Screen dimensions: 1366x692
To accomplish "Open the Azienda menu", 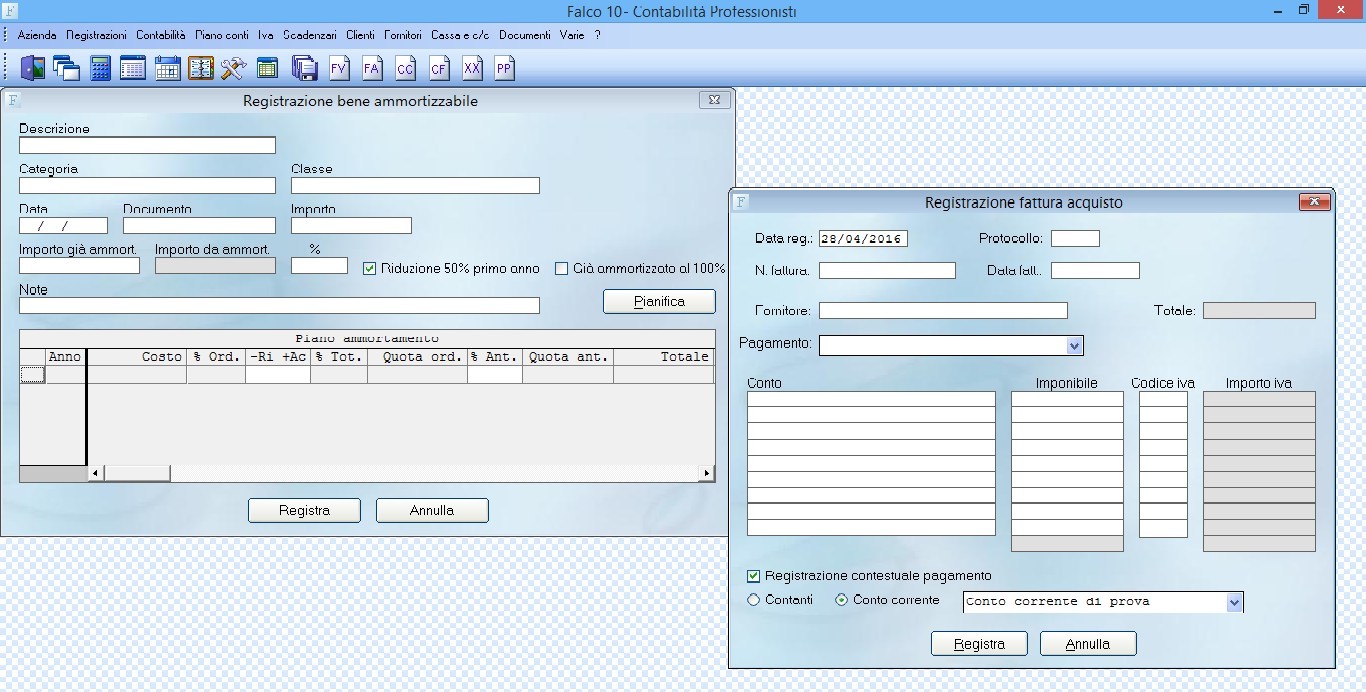I will click(x=37, y=35).
